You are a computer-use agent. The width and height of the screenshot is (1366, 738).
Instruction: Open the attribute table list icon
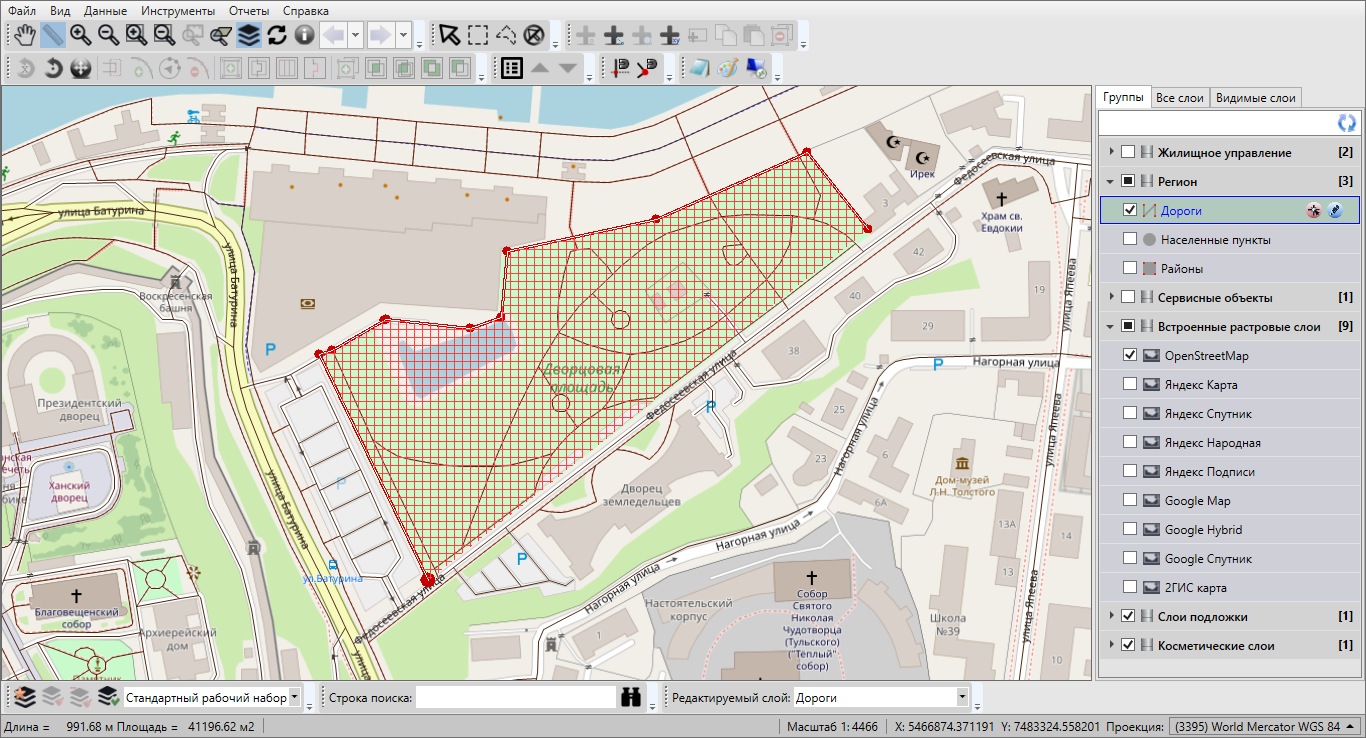click(x=512, y=68)
